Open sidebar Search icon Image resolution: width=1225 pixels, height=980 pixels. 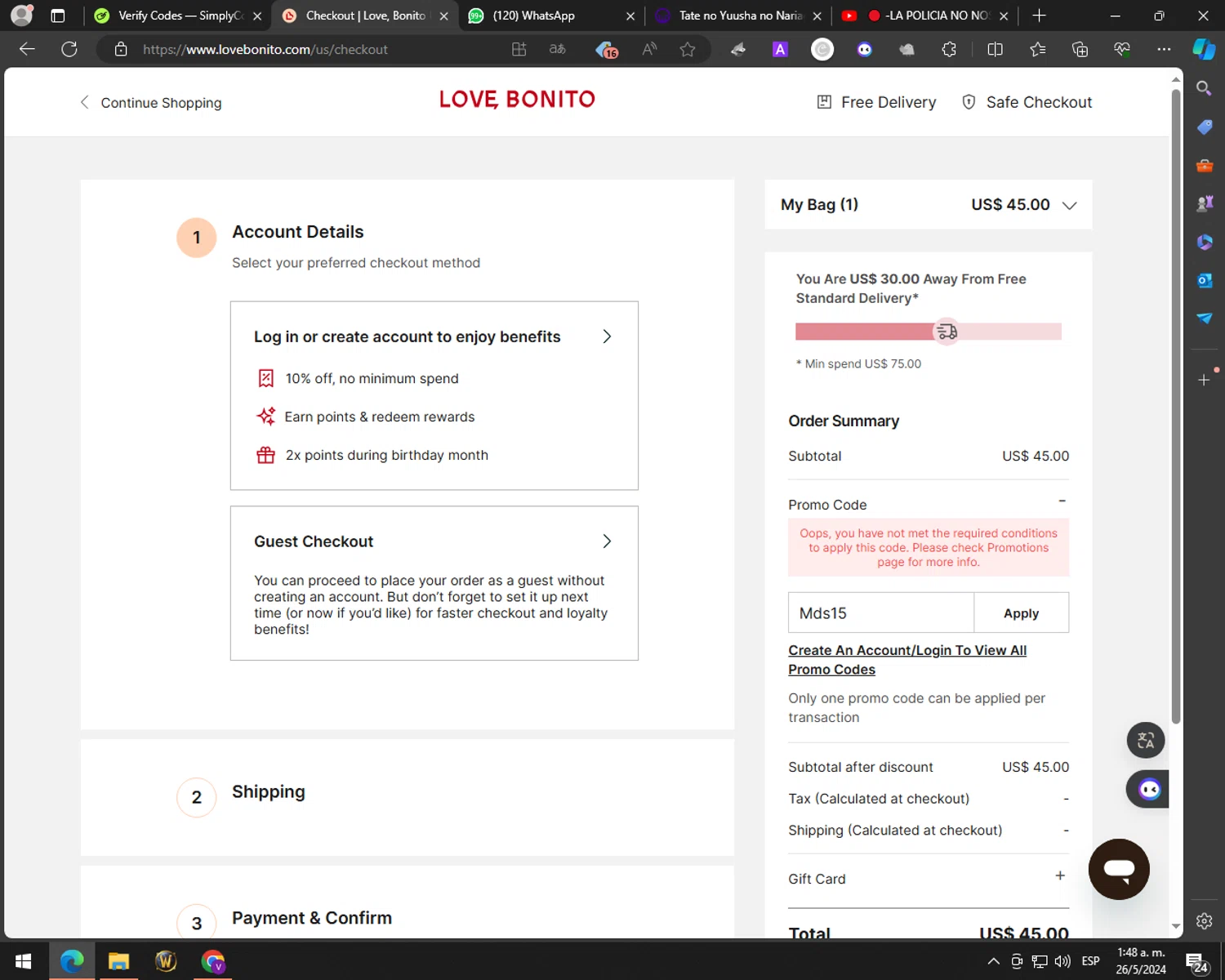pos(1204,88)
